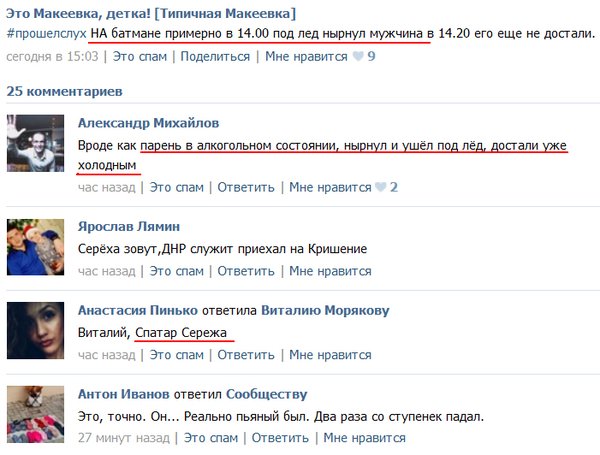Click the heart icon on Александр Михайлов's comment
The height and width of the screenshot is (455, 600).
[x=380, y=187]
